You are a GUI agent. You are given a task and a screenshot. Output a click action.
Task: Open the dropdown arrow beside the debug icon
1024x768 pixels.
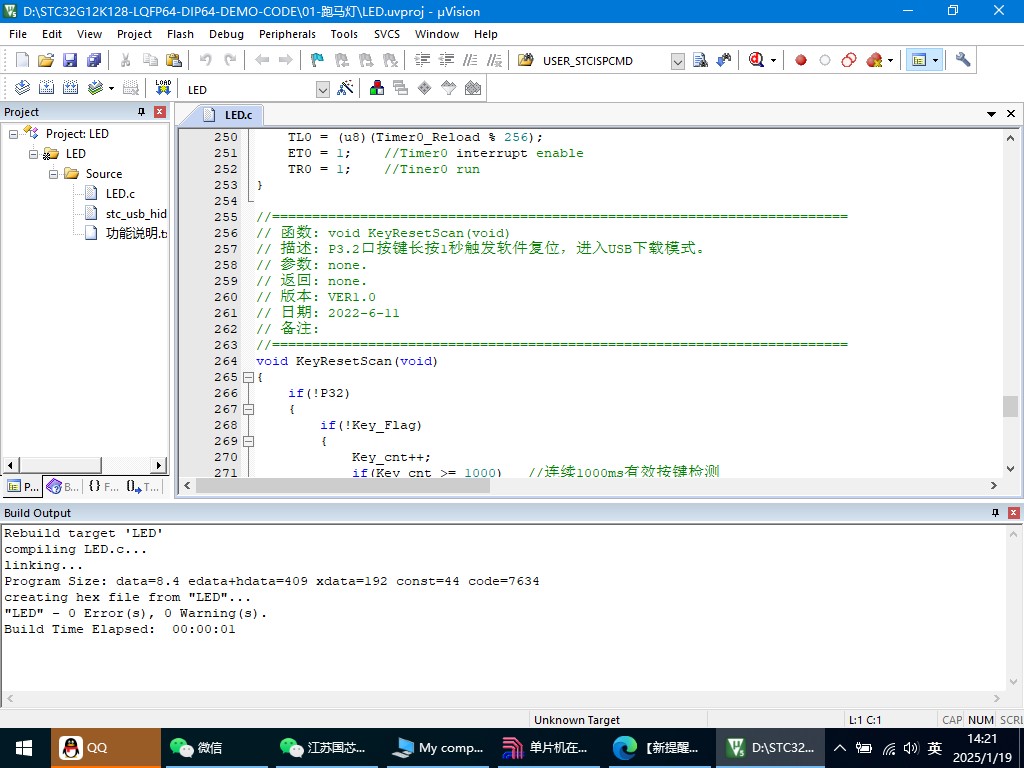coord(773,60)
